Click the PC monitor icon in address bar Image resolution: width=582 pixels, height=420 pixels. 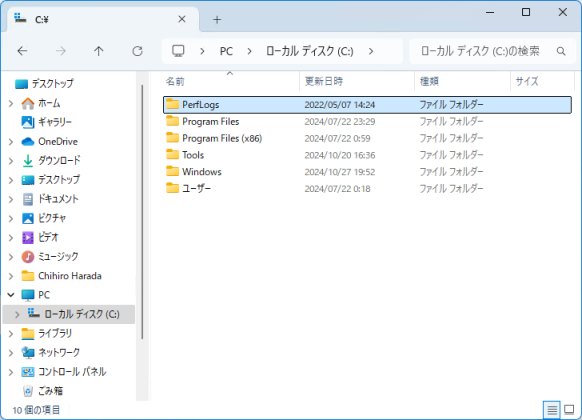click(178, 51)
